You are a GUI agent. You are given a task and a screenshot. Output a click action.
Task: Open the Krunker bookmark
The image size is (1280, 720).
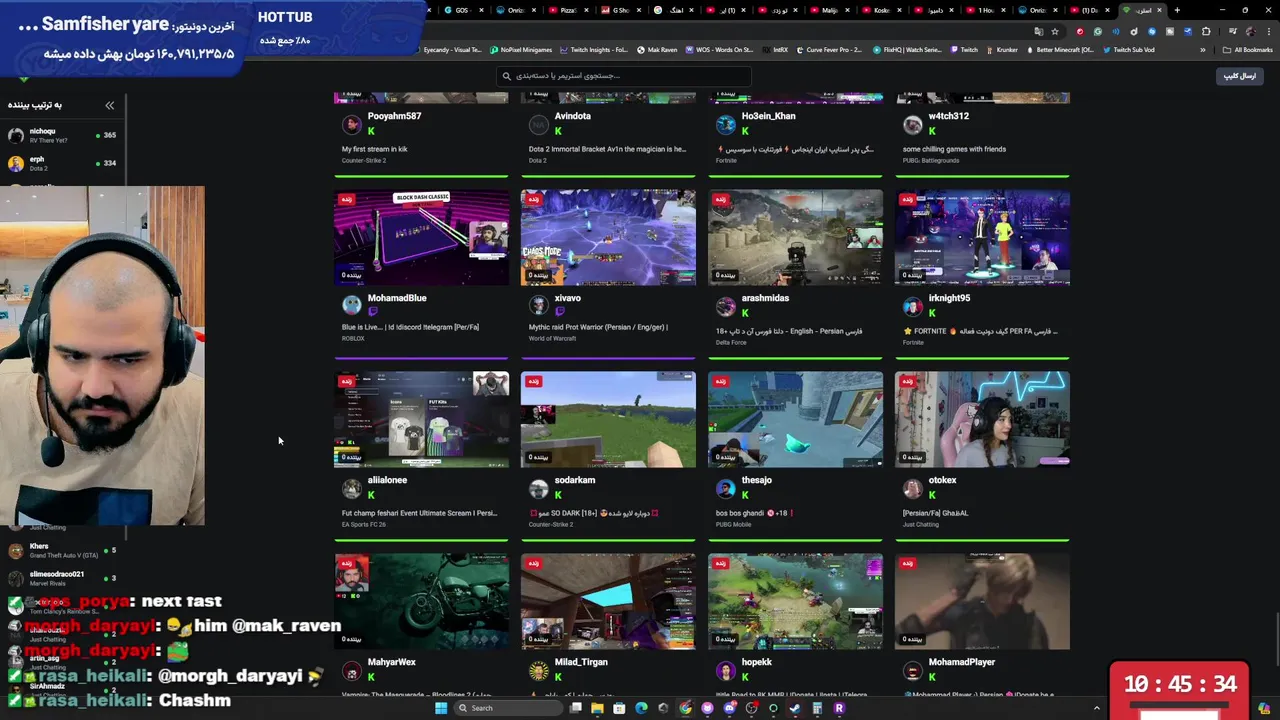(x=1001, y=49)
